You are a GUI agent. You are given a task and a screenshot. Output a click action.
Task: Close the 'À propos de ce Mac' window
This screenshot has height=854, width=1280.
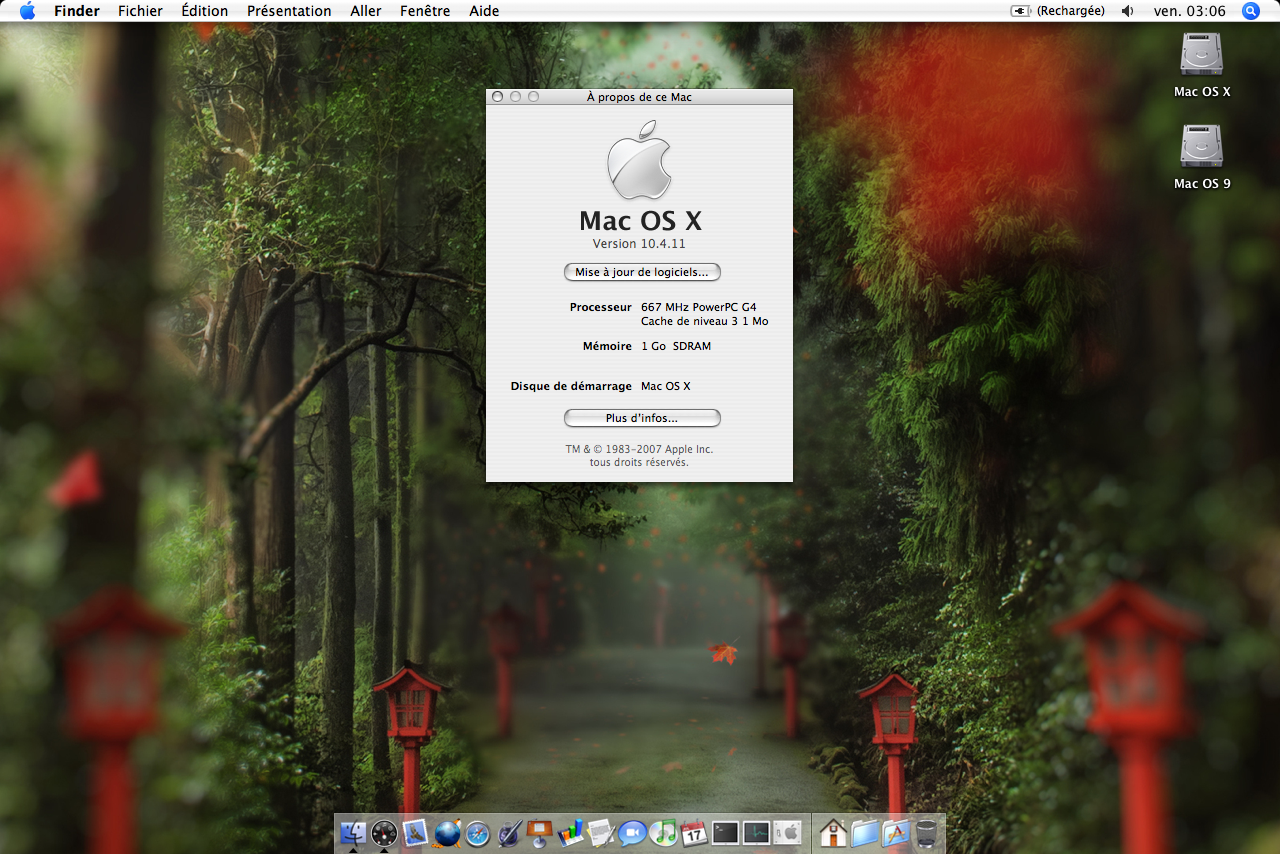[498, 97]
